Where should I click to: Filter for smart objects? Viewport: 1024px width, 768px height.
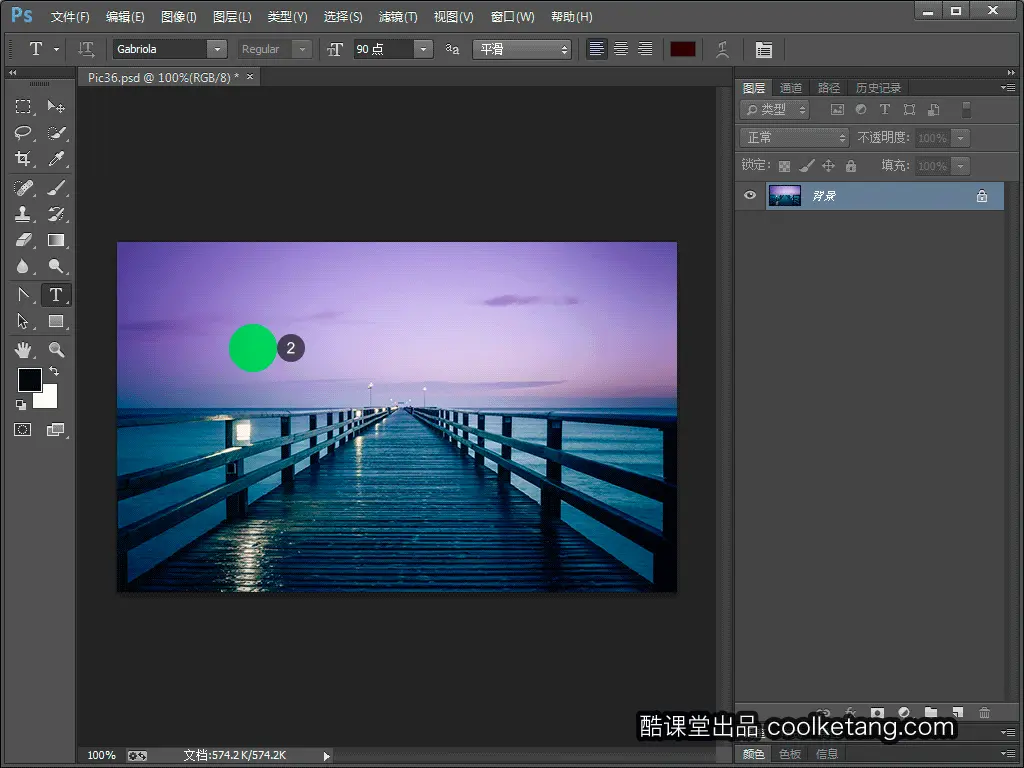pyautogui.click(x=934, y=110)
